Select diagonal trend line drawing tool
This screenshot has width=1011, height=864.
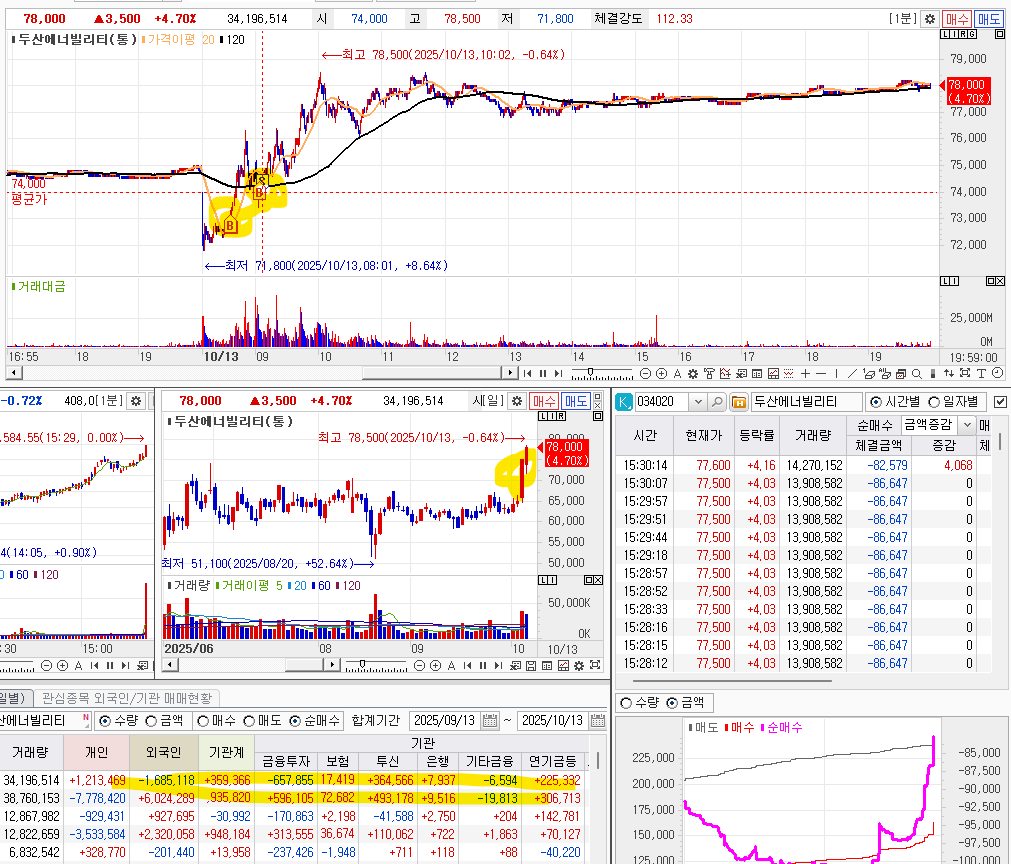(x=852, y=373)
